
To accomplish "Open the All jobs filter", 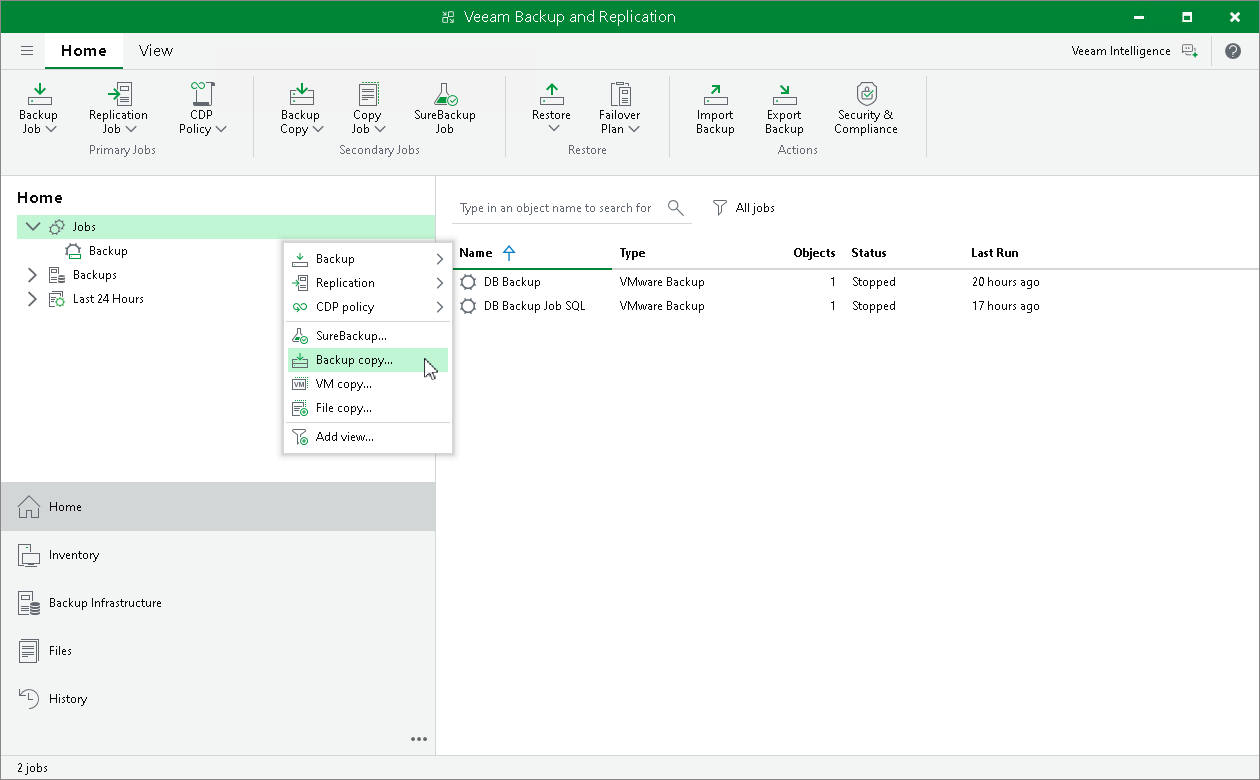I will pyautogui.click(x=744, y=207).
